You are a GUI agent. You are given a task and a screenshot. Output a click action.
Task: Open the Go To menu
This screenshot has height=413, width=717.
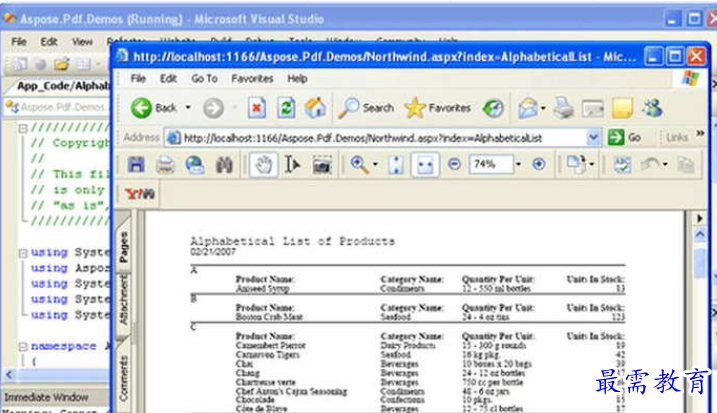click(x=204, y=79)
